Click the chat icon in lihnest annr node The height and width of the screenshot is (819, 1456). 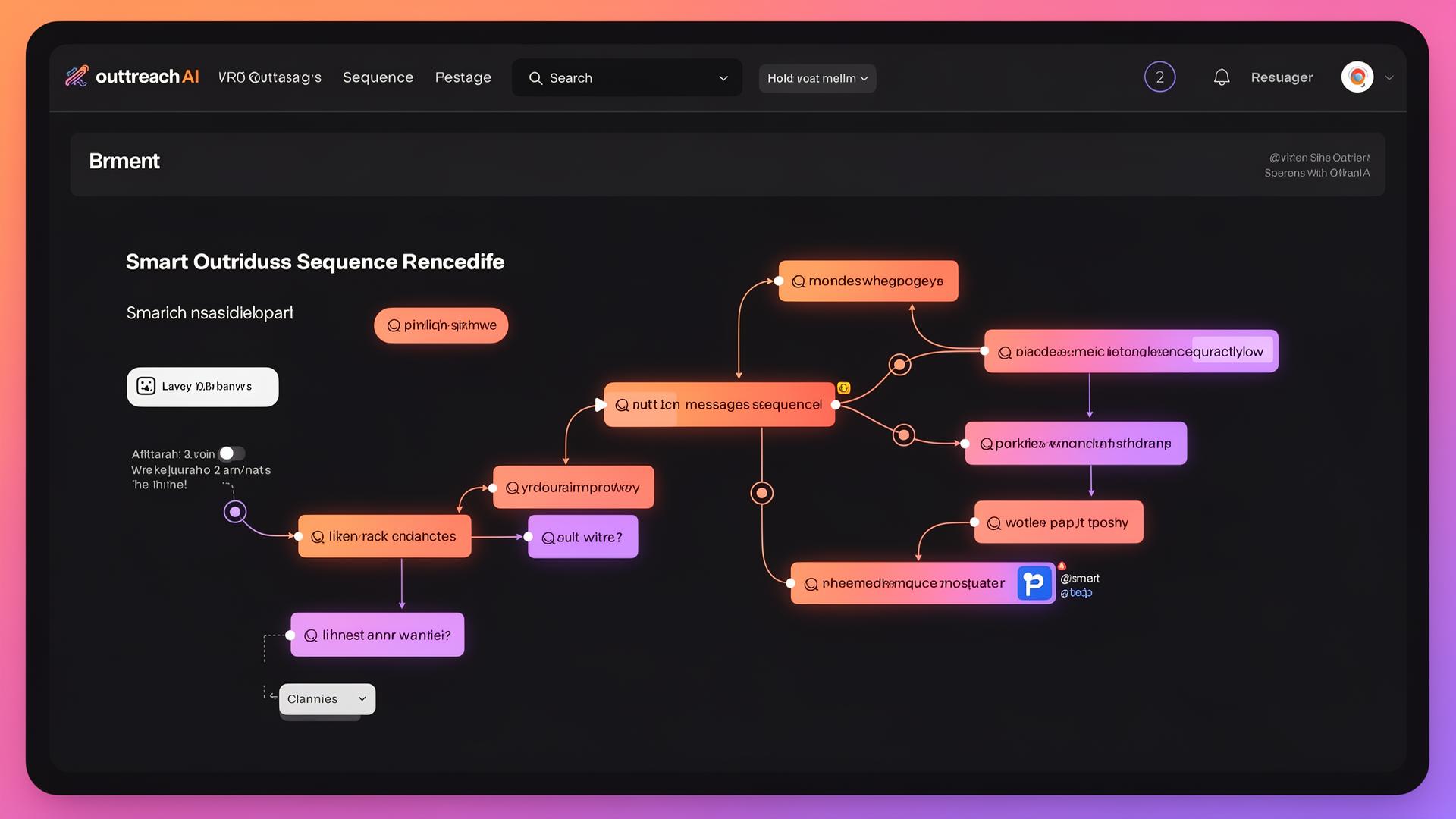[311, 635]
